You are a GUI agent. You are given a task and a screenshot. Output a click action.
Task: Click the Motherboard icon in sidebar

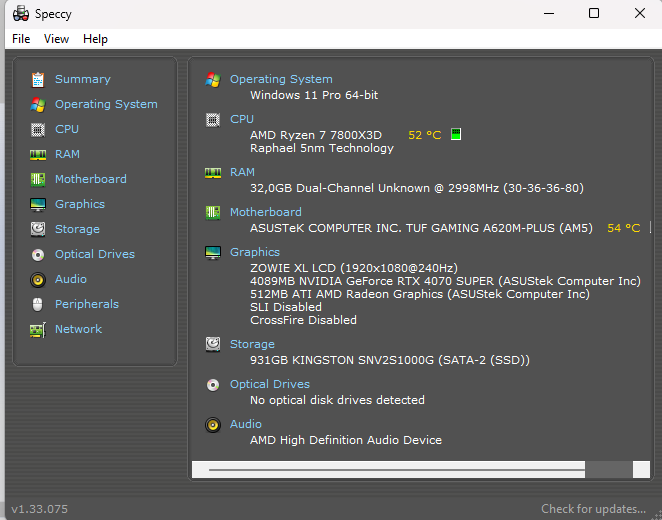(x=38, y=179)
